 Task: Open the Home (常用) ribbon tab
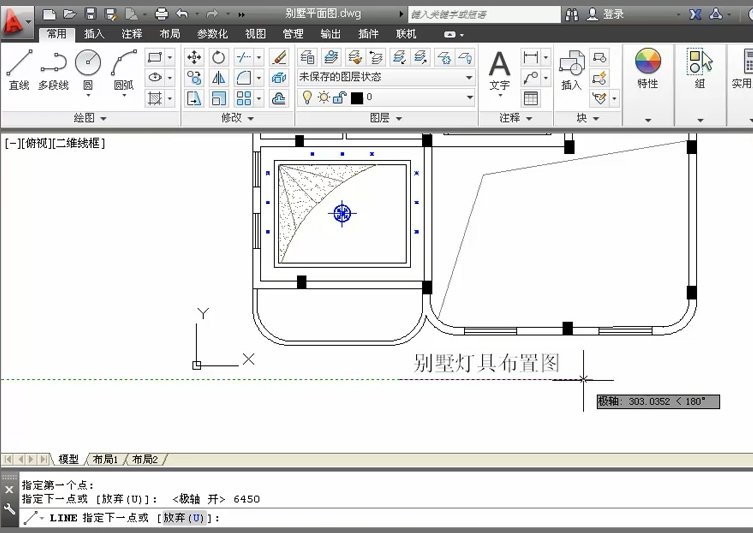pos(56,34)
